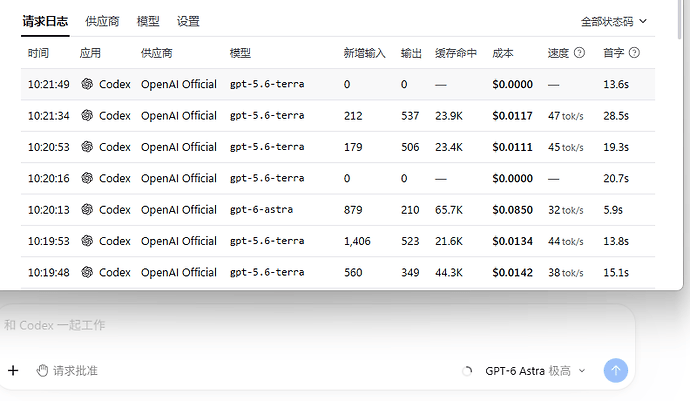
Task: Click the 537 output value
Action: (410, 116)
